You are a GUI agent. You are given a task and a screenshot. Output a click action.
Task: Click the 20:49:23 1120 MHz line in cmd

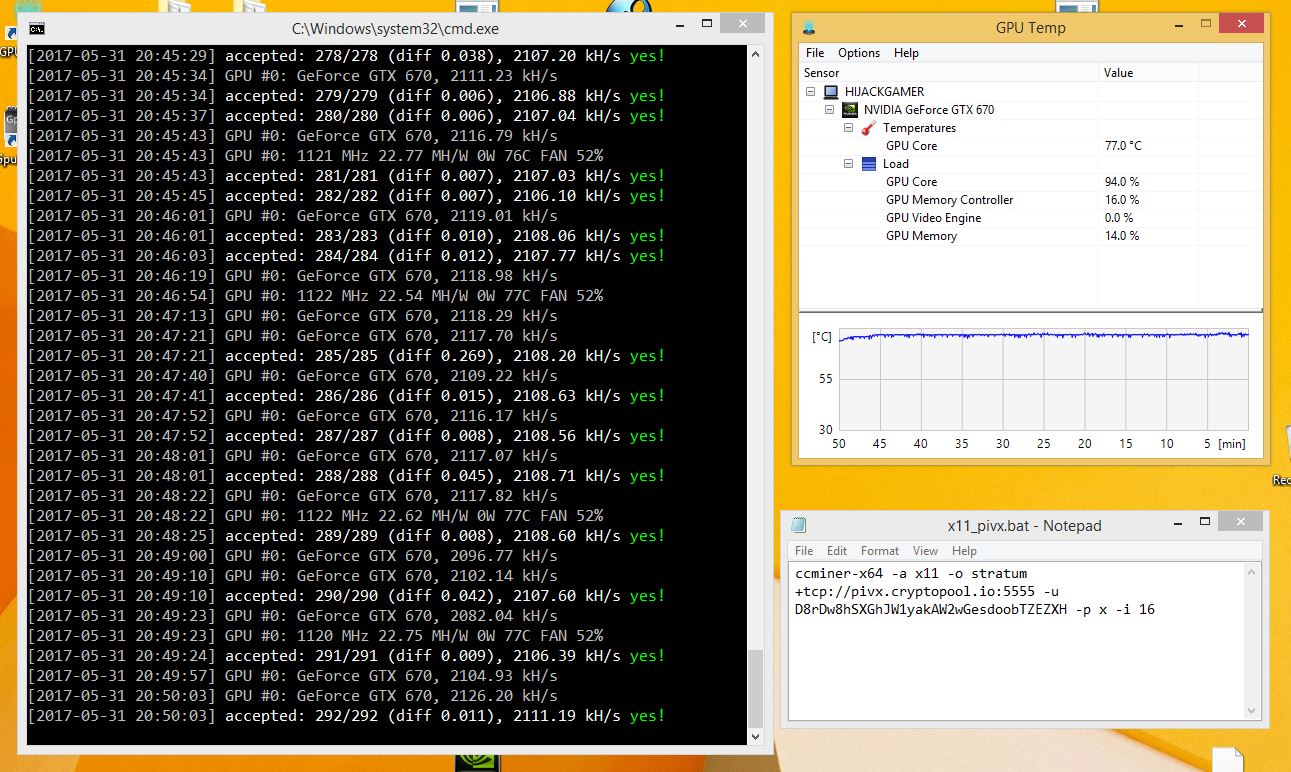tap(315, 636)
